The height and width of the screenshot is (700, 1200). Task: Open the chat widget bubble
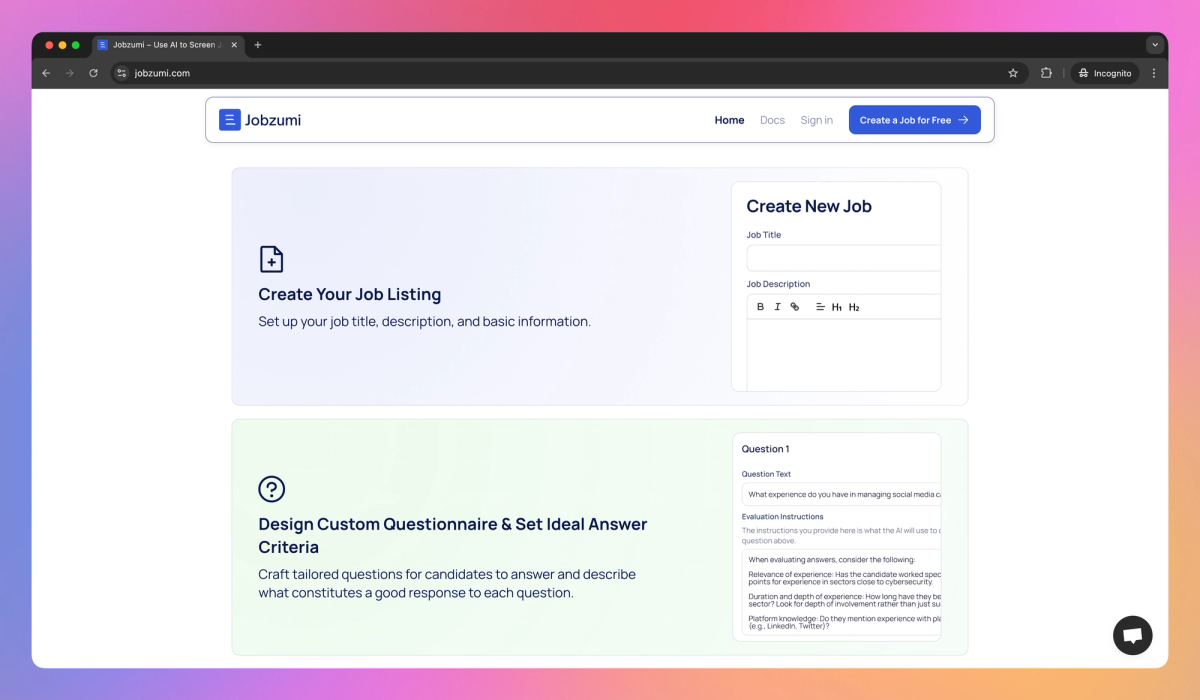point(1132,635)
